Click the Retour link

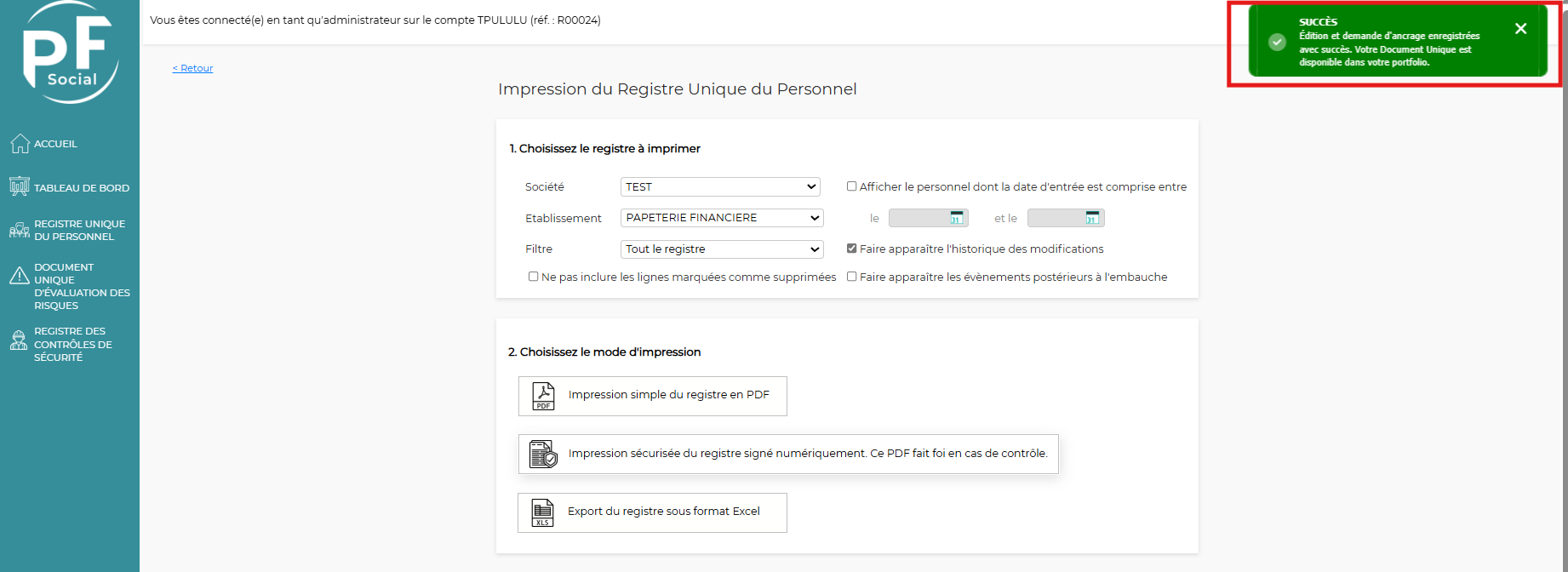click(192, 68)
